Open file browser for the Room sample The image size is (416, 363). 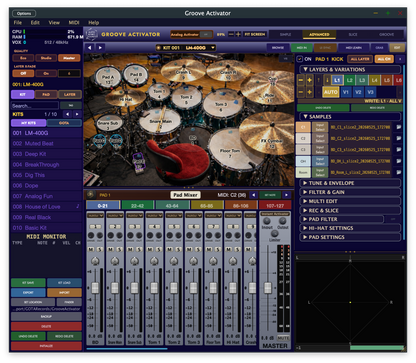(398, 172)
